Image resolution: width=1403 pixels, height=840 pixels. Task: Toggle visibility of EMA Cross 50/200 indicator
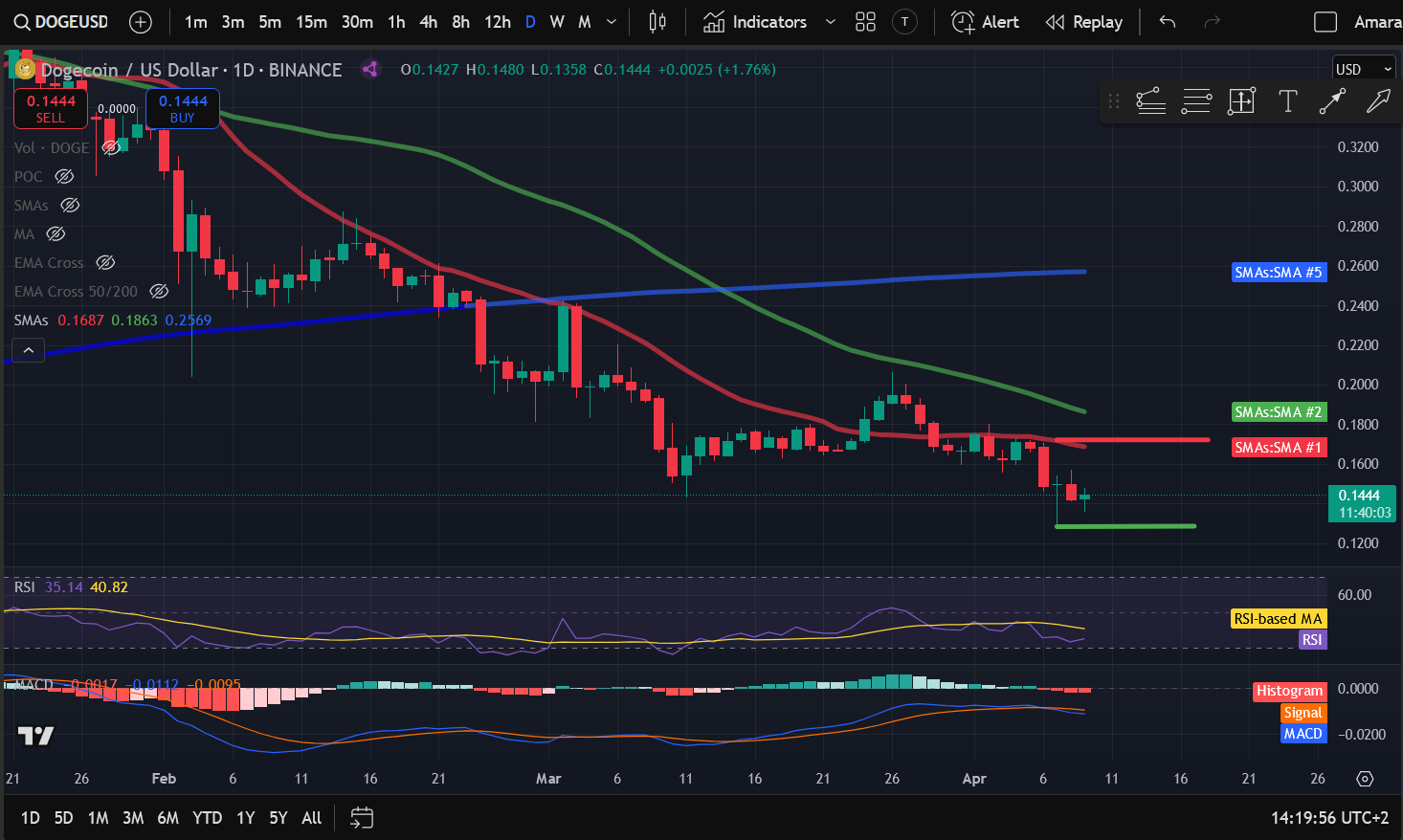tap(159, 291)
